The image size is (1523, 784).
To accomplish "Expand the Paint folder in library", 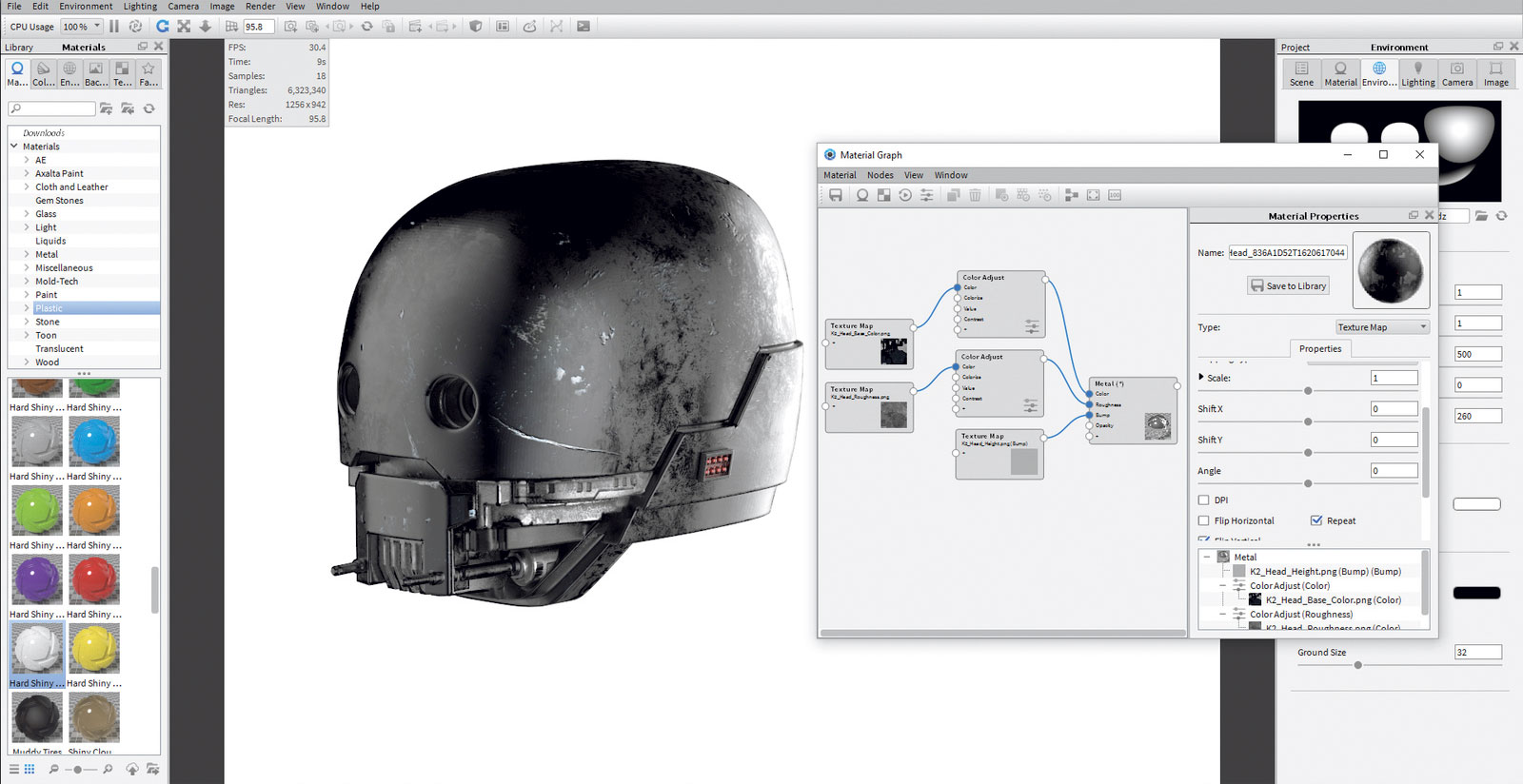I will coord(27,295).
